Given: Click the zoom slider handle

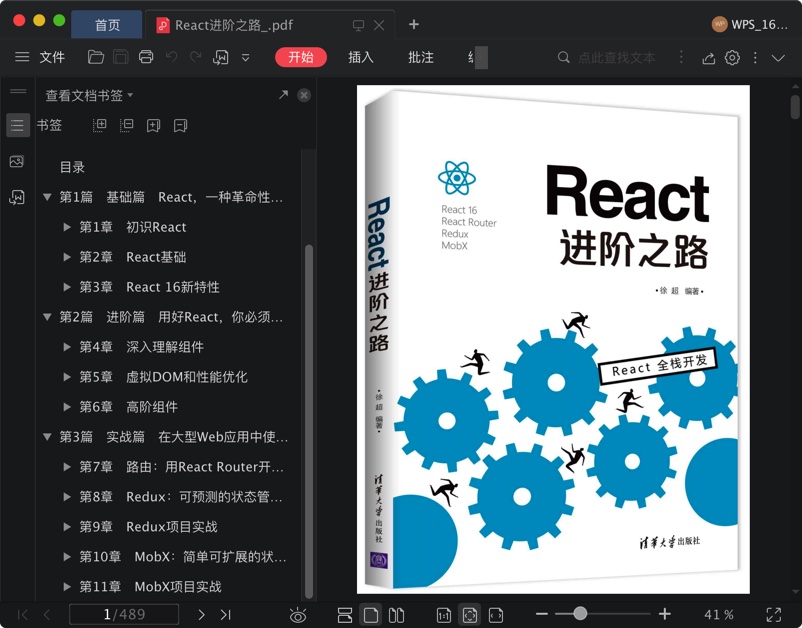Looking at the screenshot, I should click(580, 614).
